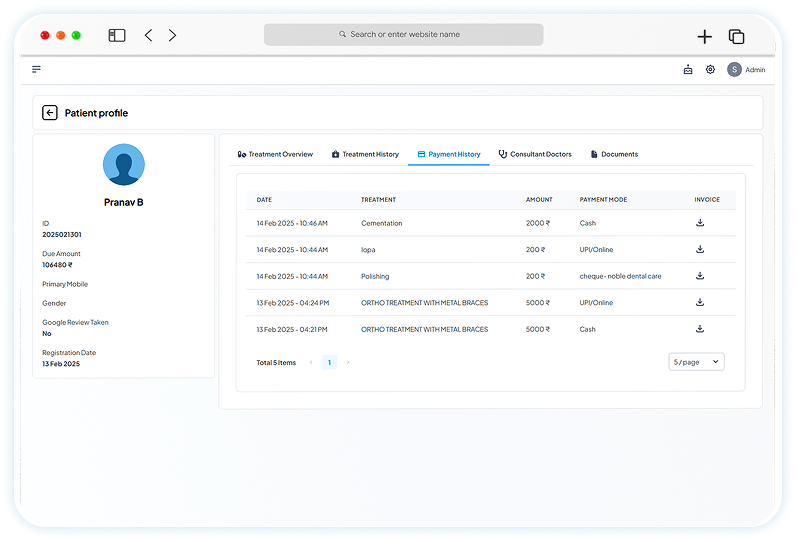Screen dimensions: 796x541
Task: Click cheque - noble dental care payment mode
Action: point(620,277)
